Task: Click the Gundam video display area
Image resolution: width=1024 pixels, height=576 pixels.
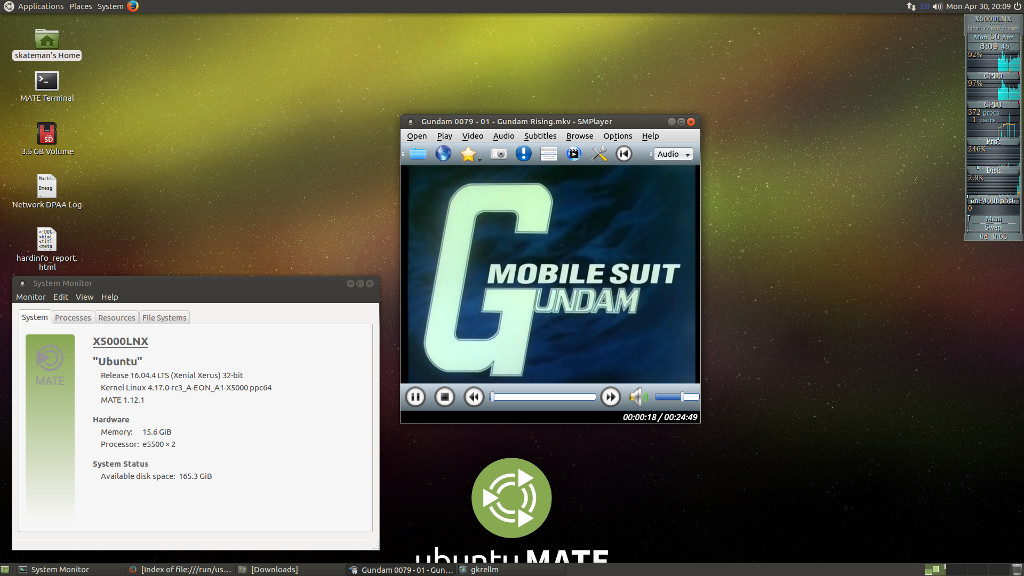Action: point(550,274)
